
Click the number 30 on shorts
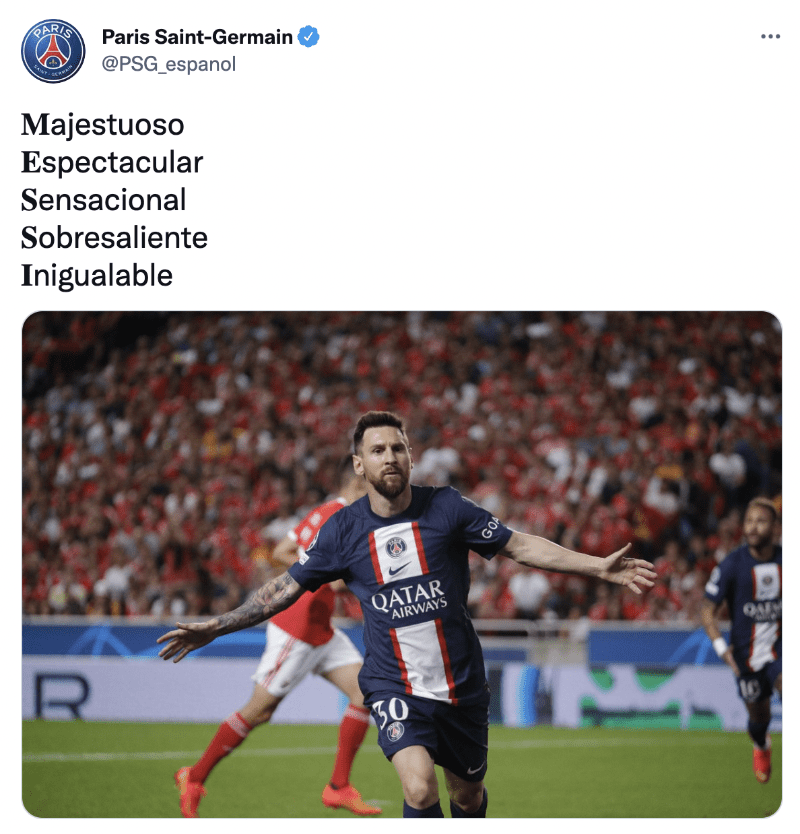pos(391,712)
